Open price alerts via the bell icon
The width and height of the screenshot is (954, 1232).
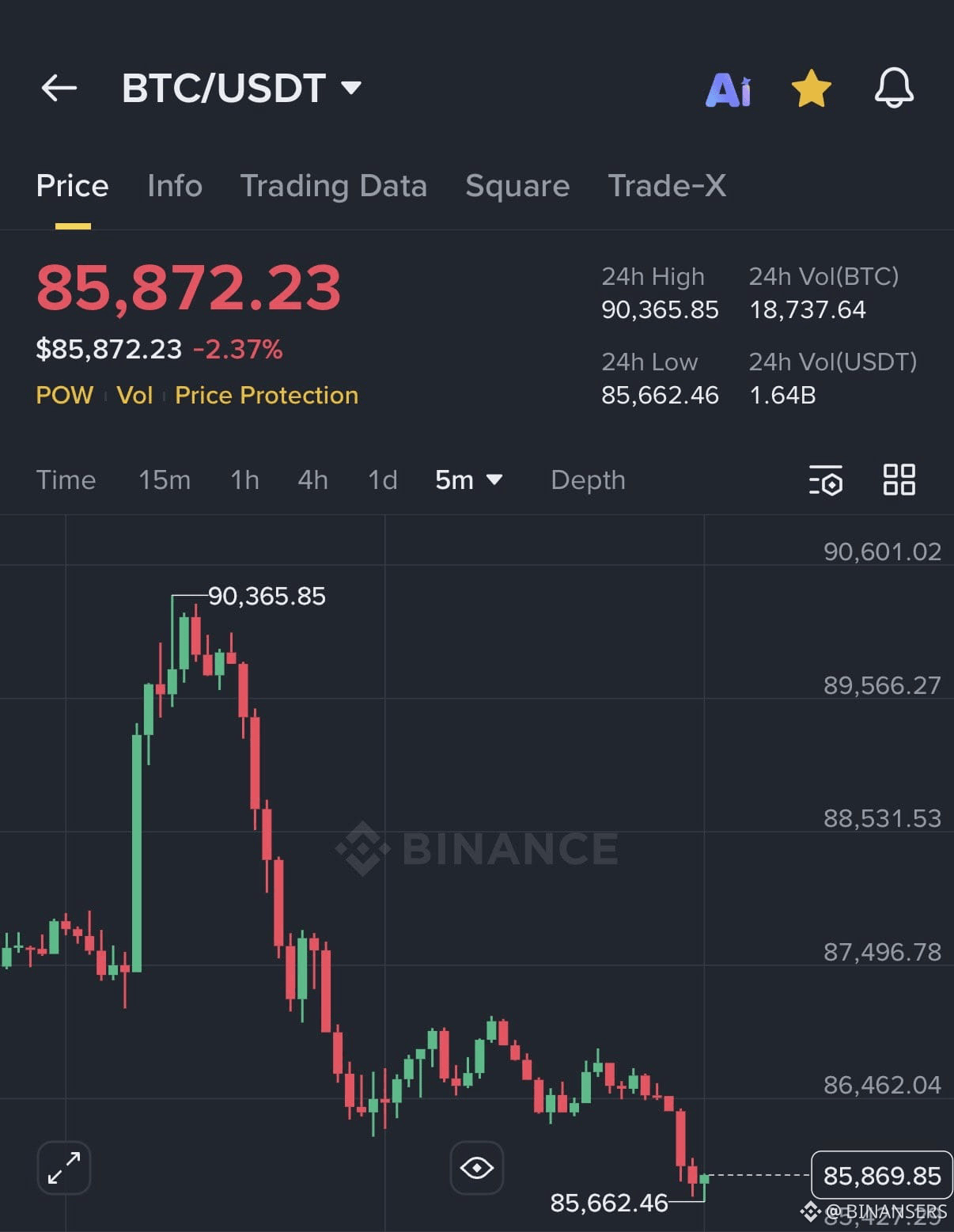pos(894,88)
